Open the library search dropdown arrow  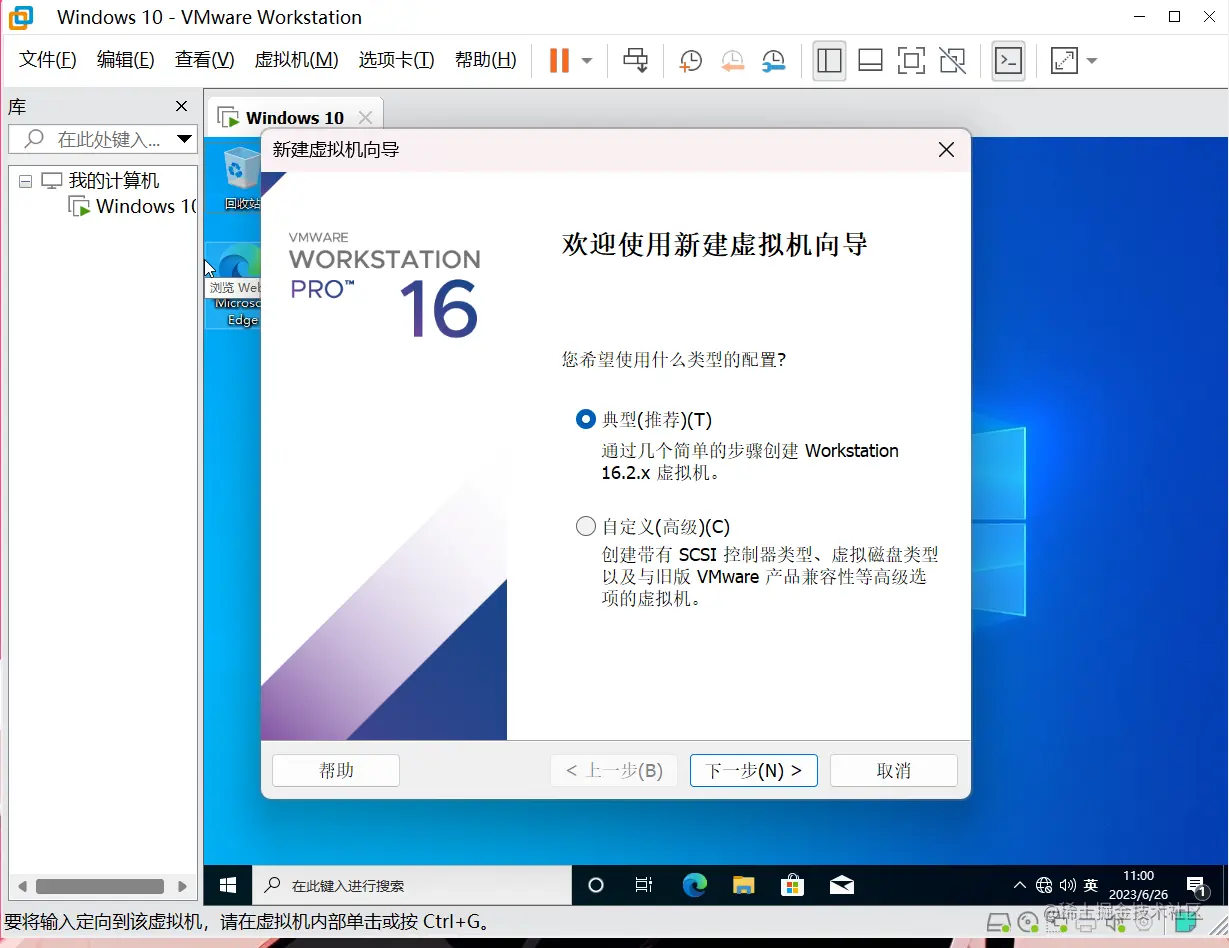184,139
